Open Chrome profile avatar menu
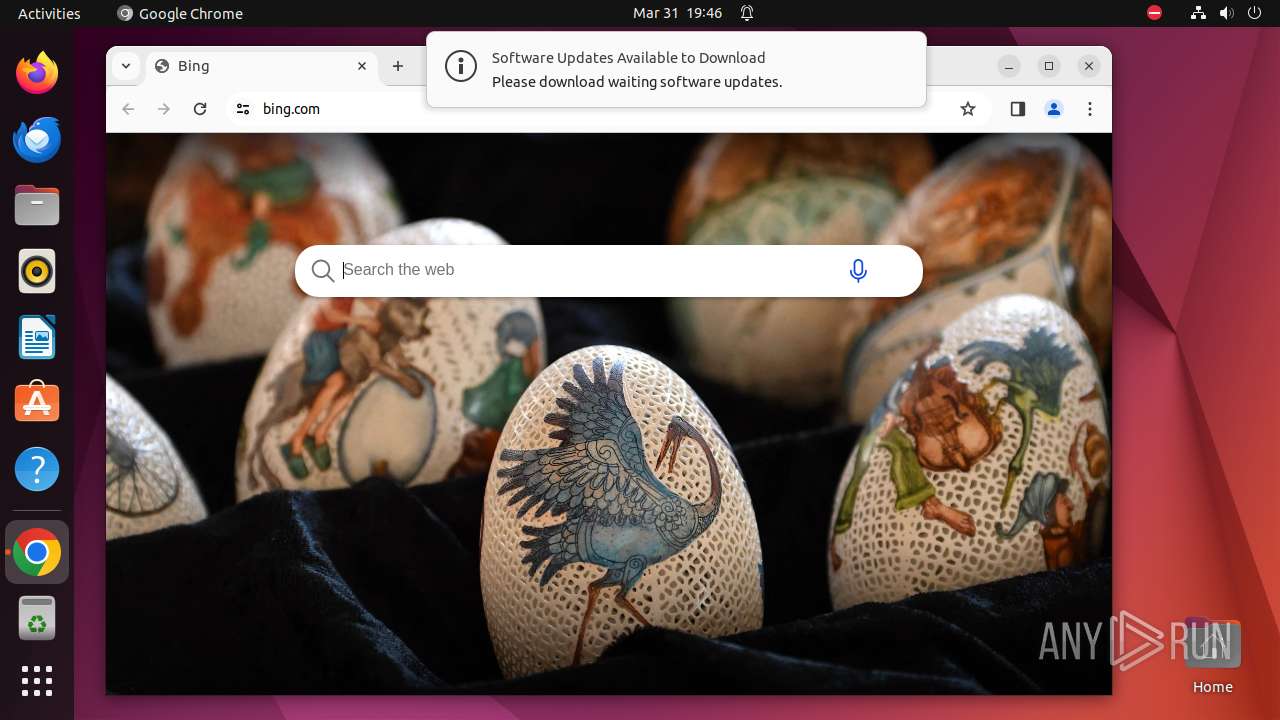 point(1054,109)
